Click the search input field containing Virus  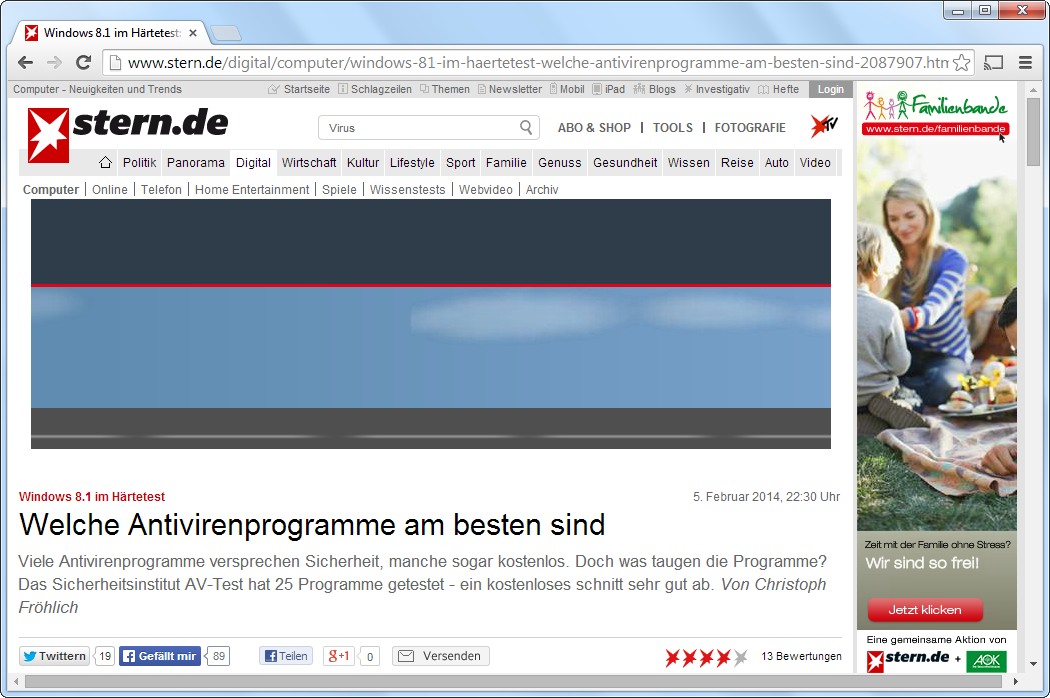point(420,128)
